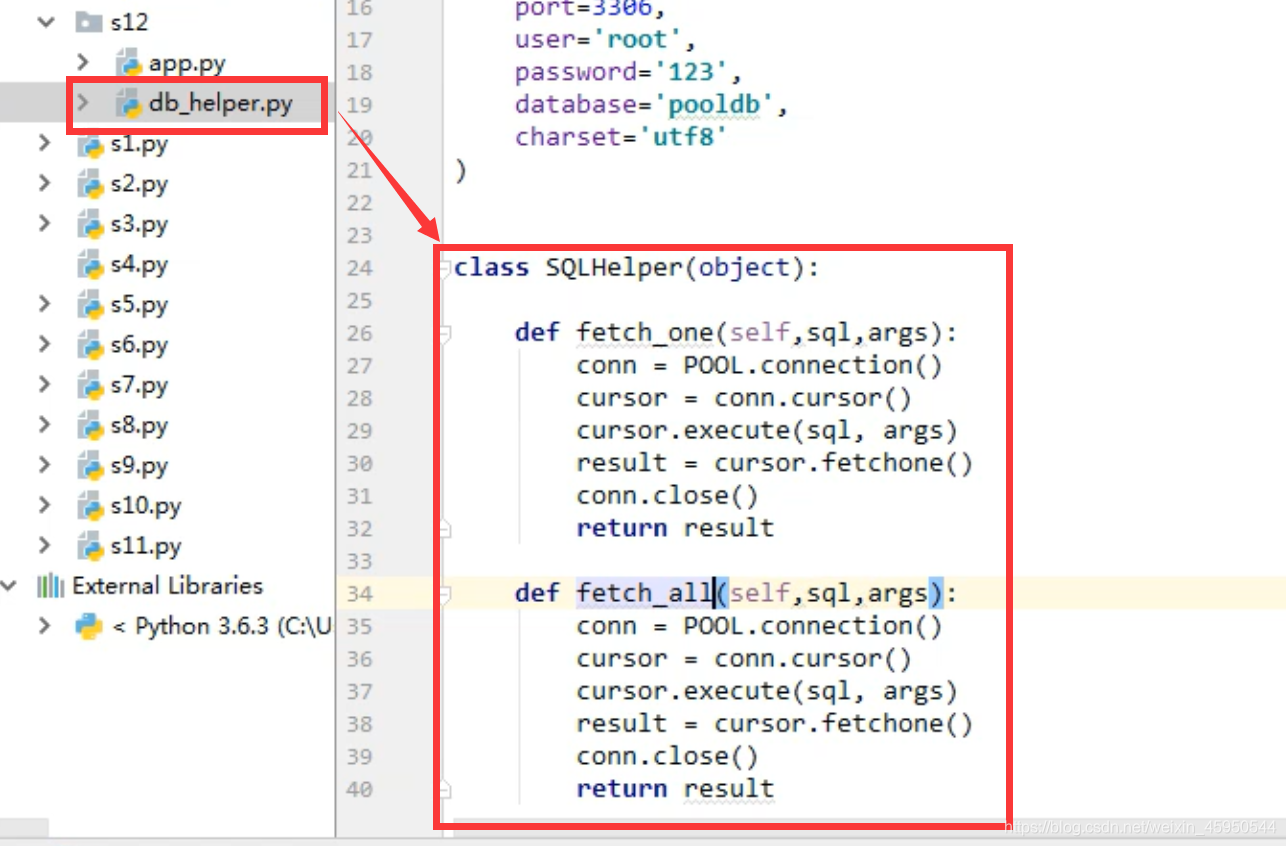Open s3.py in the project tree

[x=139, y=224]
